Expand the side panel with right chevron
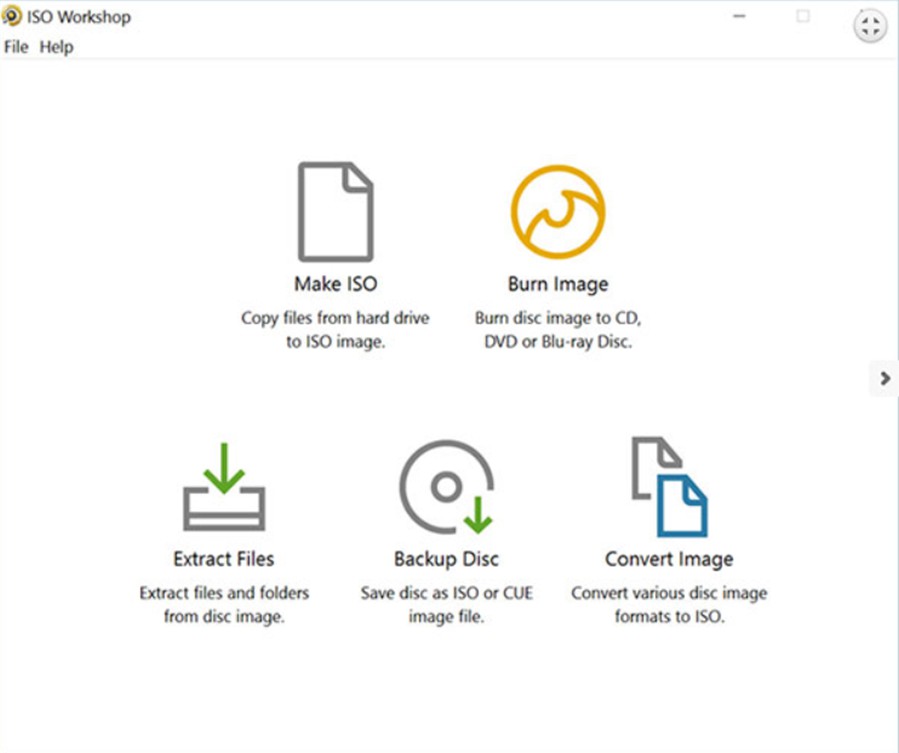The width and height of the screenshot is (899, 753). 884,378
